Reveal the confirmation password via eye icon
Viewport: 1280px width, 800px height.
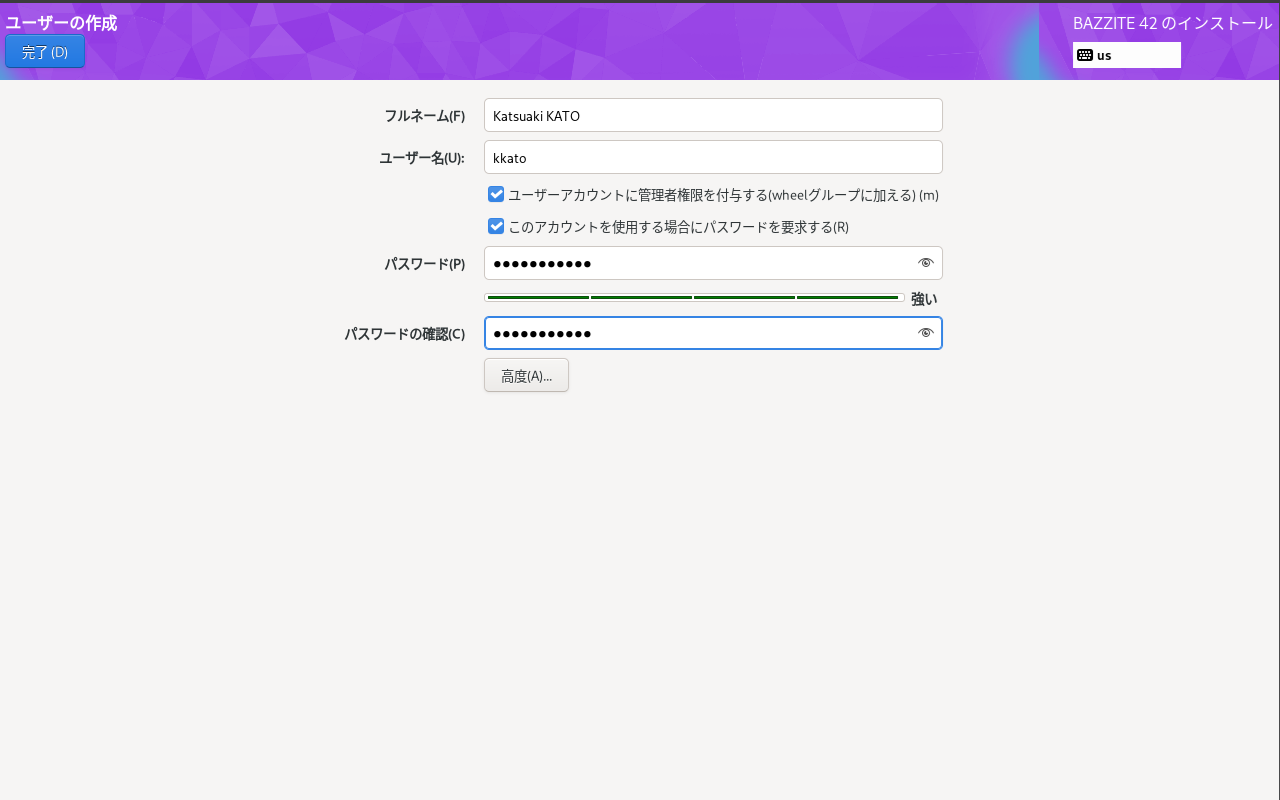(925, 332)
